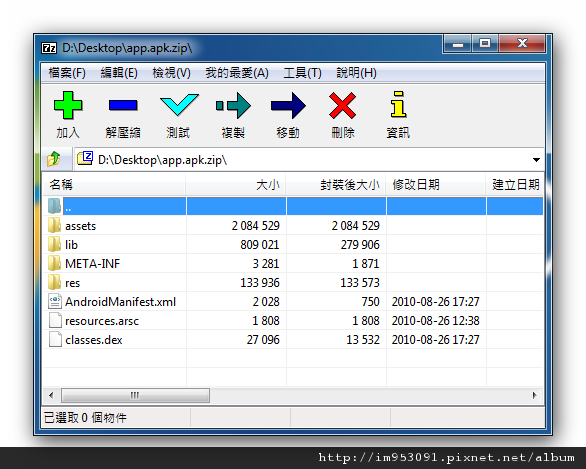Screen dimensions: 586x469
Task: Open the 檢視(V) menu
Action: pos(172,72)
